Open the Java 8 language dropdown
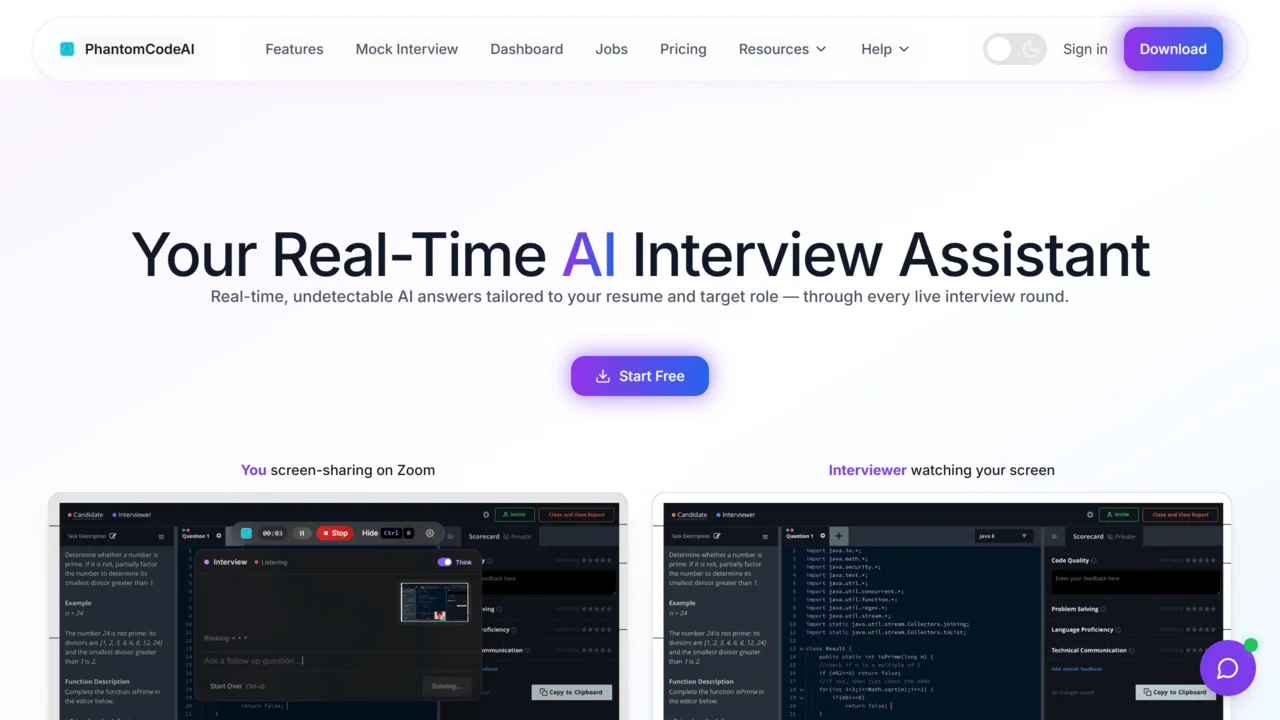1280x720 pixels. tap(1004, 536)
